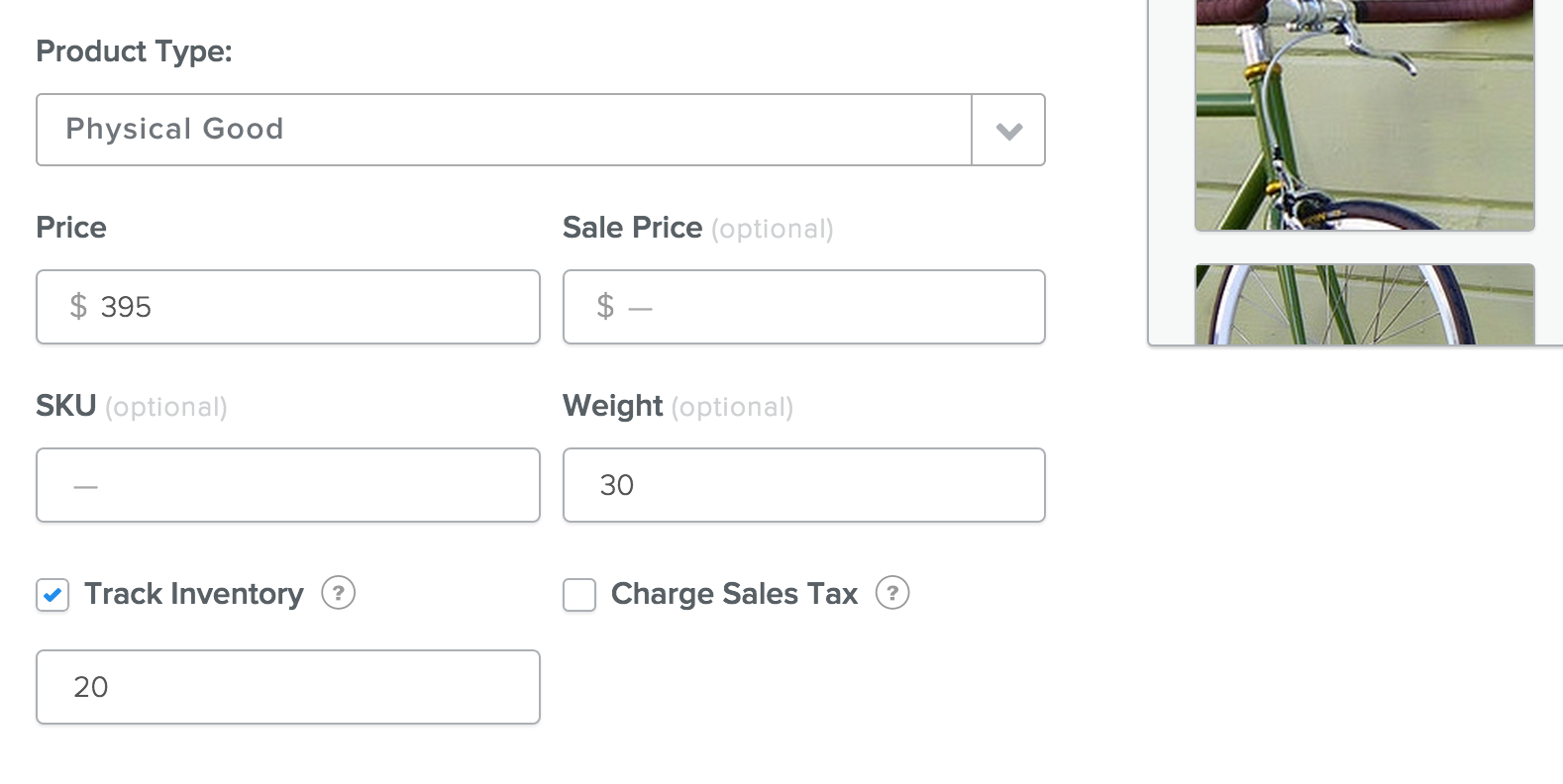Enable the Charge Sales Tax checkbox
The height and width of the screenshot is (784, 1563).
click(x=579, y=595)
